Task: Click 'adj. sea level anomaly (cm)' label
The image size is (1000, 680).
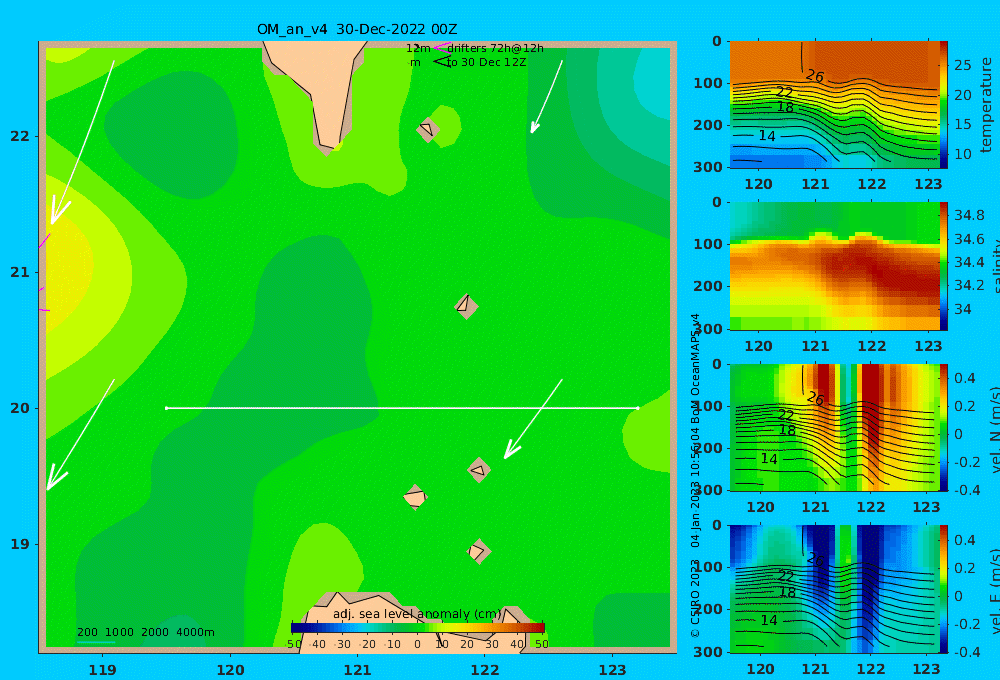Action: pyautogui.click(x=417, y=614)
